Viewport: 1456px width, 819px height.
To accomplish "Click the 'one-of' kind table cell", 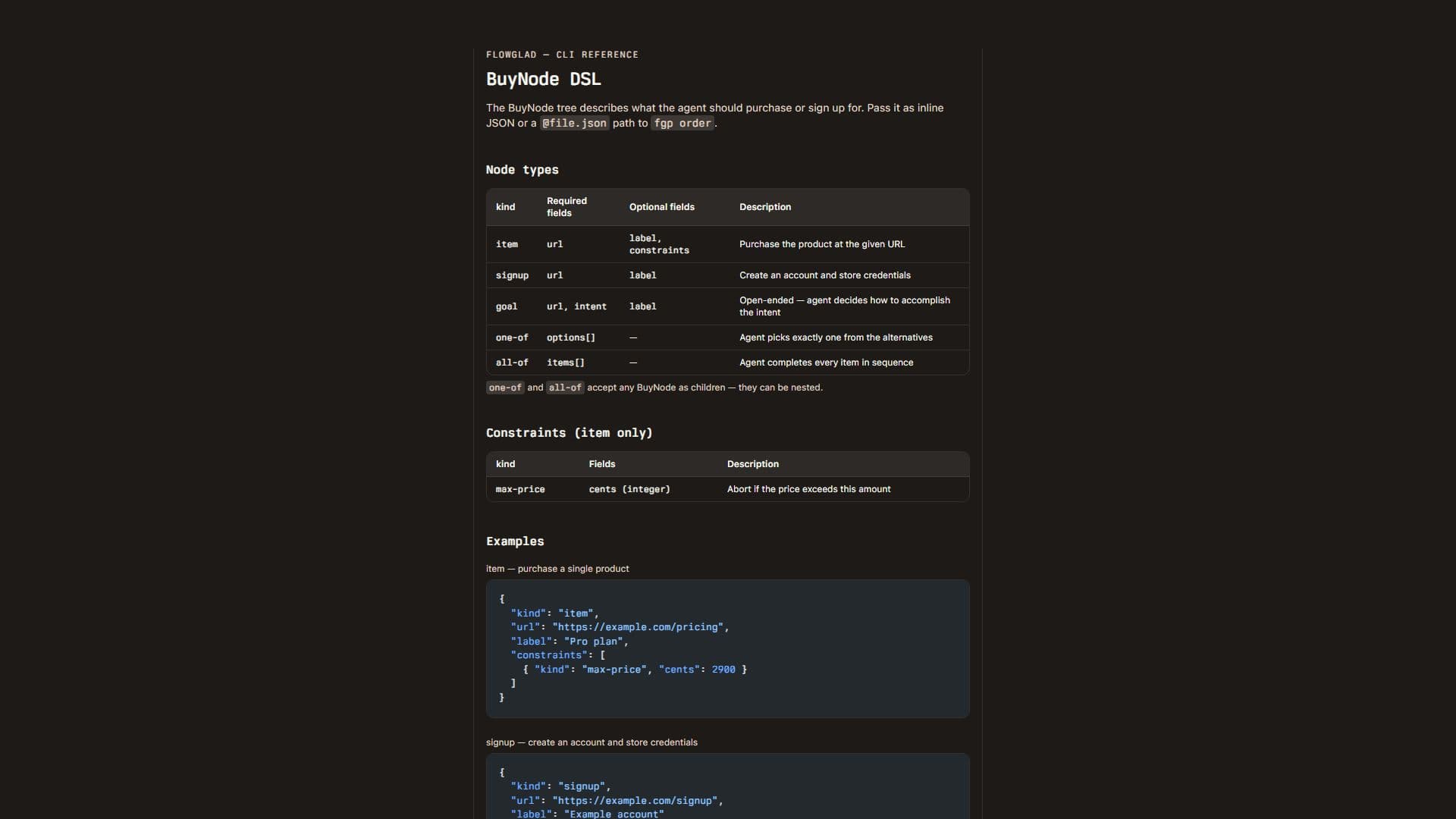I will click(512, 337).
